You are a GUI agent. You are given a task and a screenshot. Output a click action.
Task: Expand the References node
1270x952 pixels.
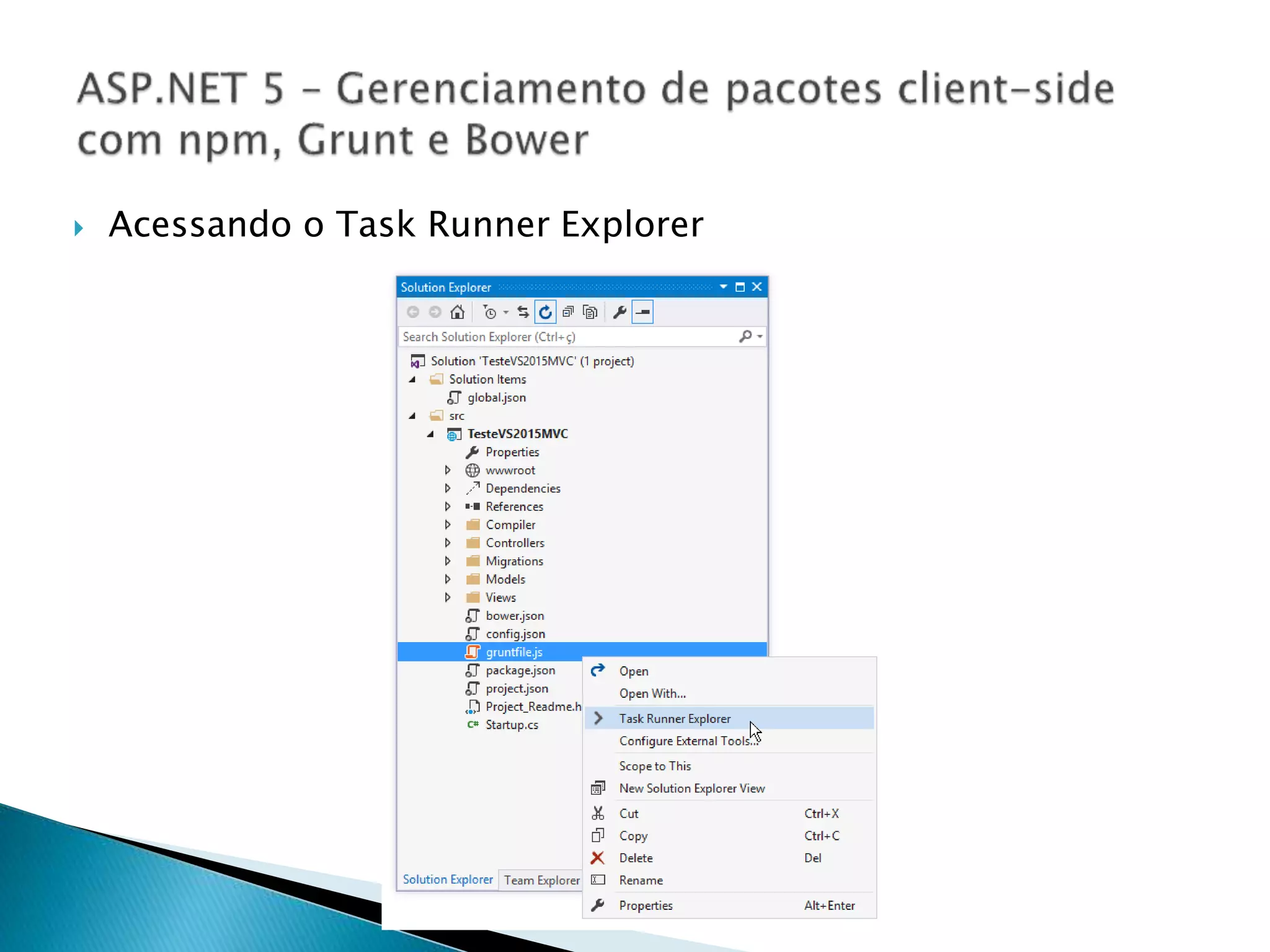coord(448,506)
